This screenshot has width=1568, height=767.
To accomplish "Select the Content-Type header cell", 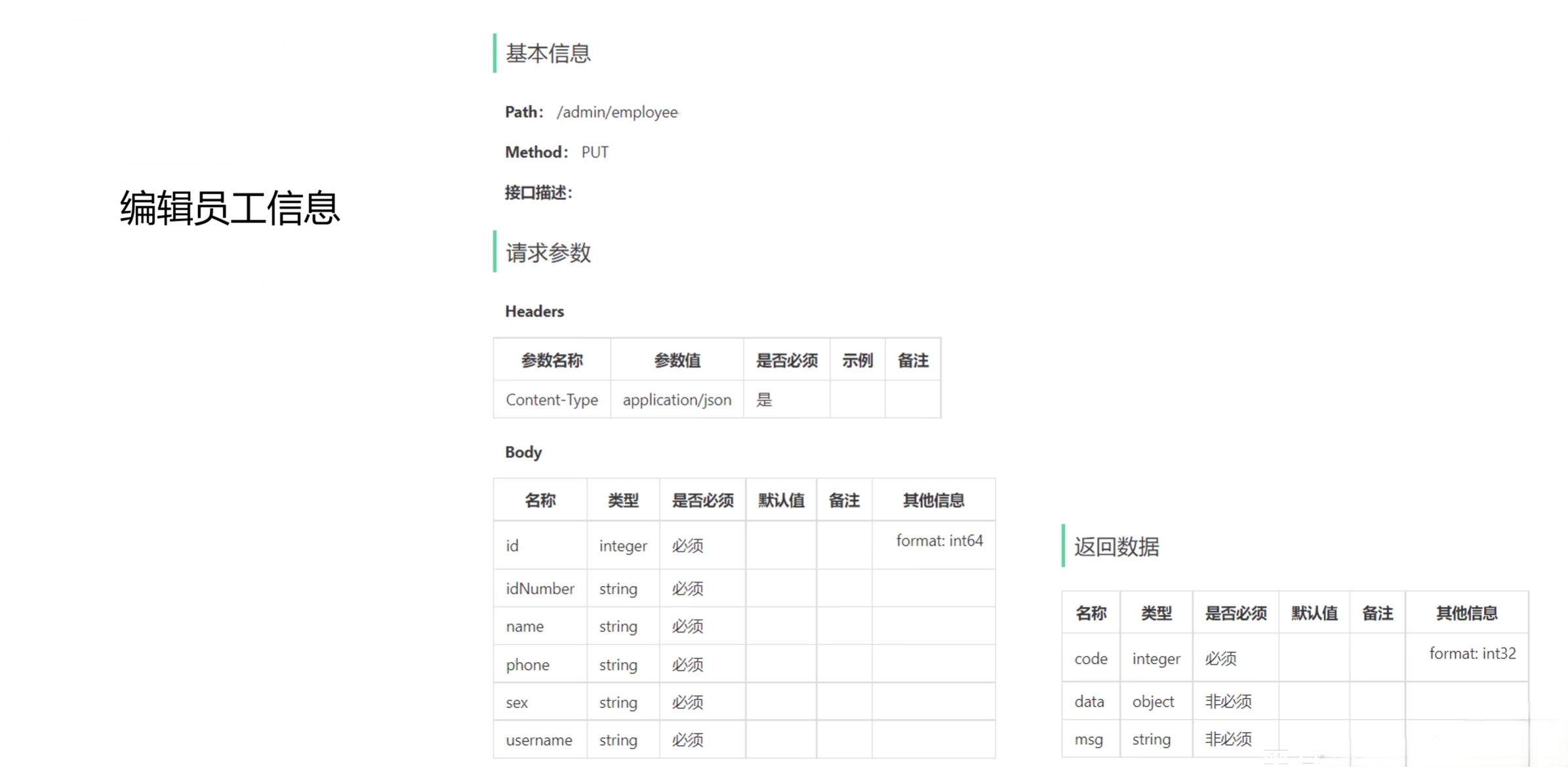I will (552, 399).
